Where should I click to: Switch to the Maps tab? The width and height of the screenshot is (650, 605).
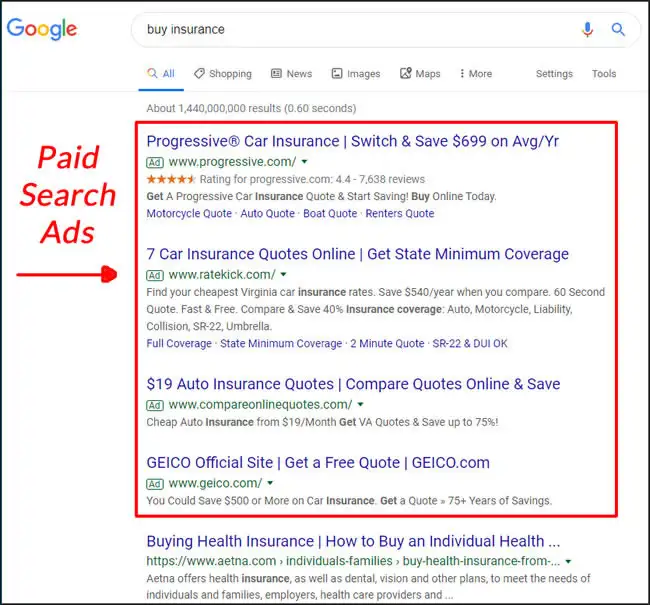(420, 74)
